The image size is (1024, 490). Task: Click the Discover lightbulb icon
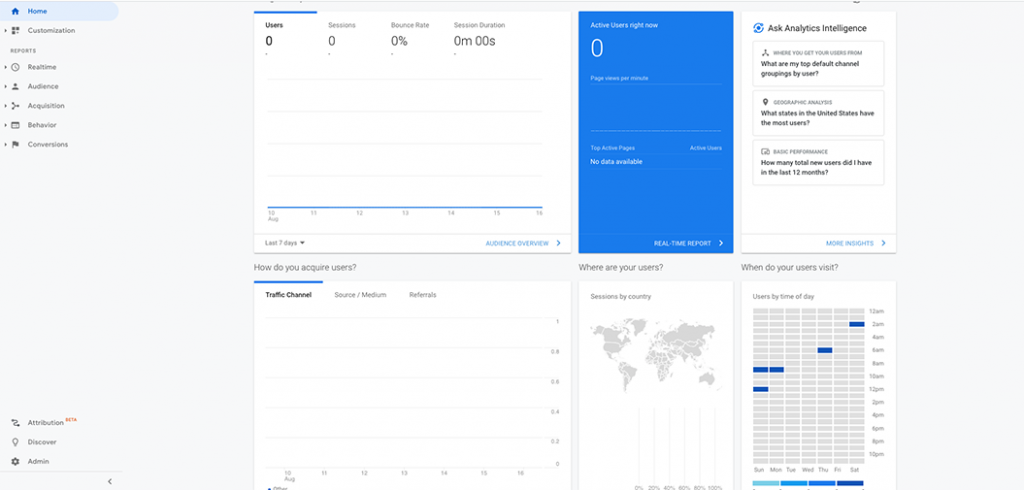click(16, 442)
